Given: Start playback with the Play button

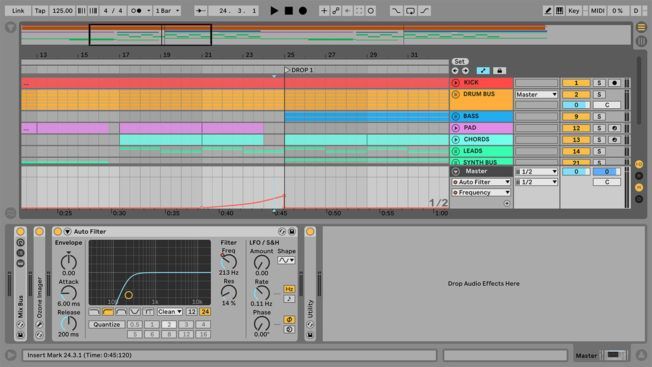Looking at the screenshot, I should coord(274,11).
